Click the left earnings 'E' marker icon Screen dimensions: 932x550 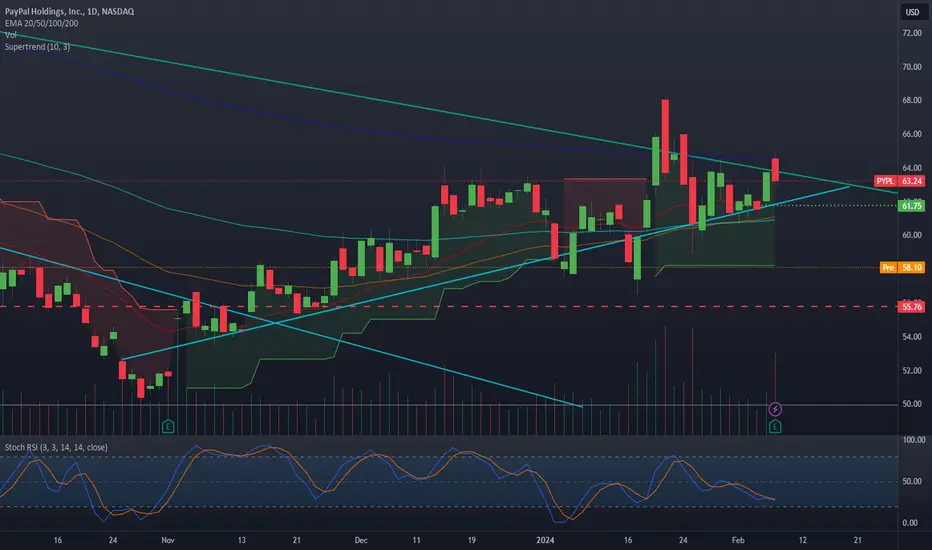click(168, 426)
